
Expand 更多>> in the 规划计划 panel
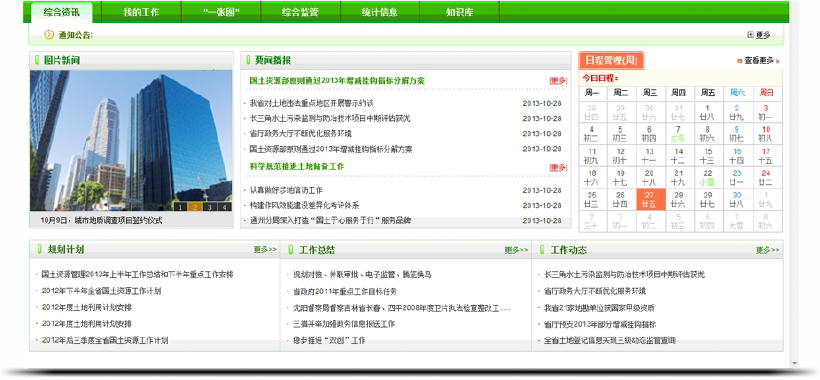265,249
